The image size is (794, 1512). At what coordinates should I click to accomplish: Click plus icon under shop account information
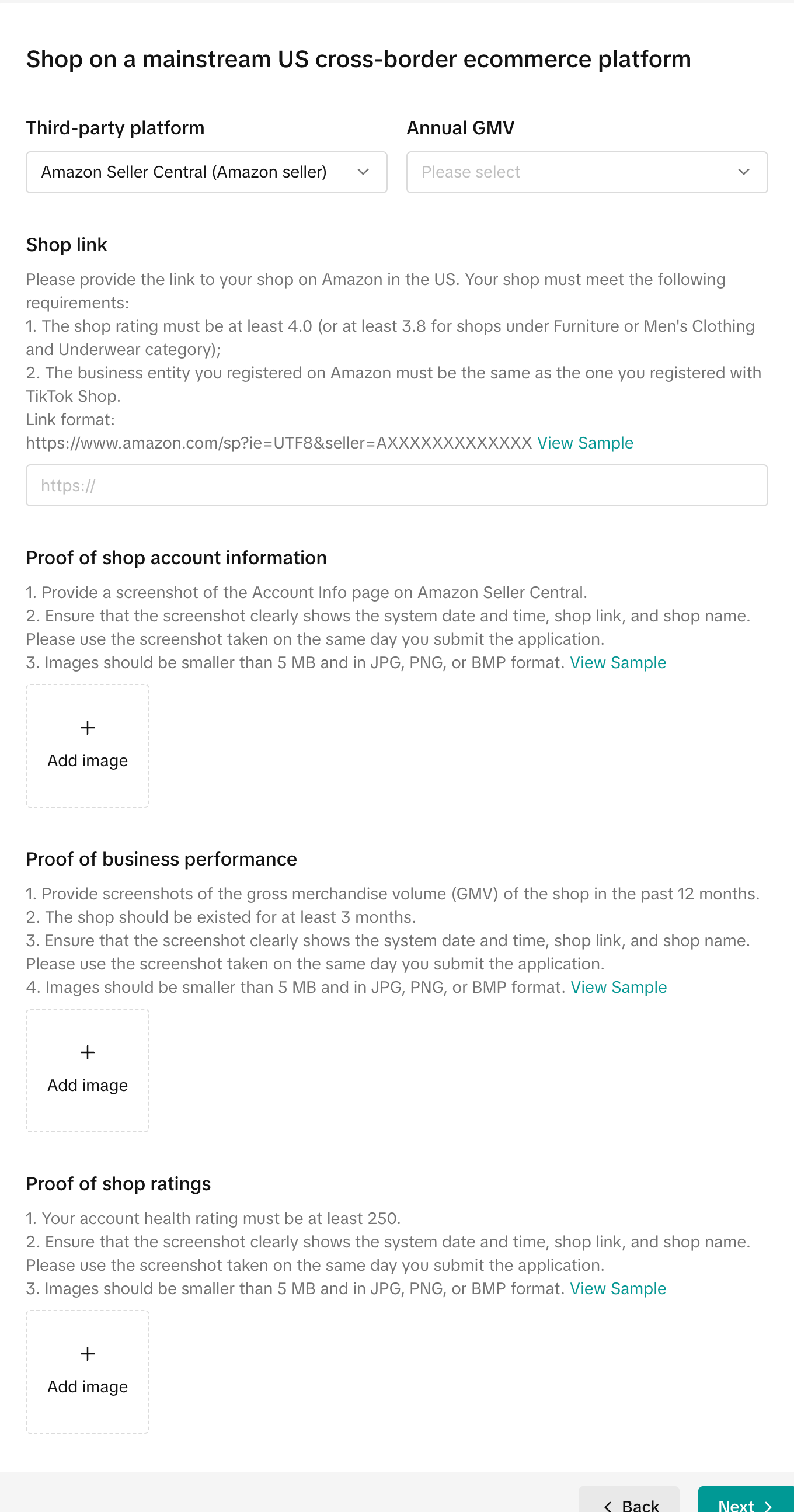(88, 728)
